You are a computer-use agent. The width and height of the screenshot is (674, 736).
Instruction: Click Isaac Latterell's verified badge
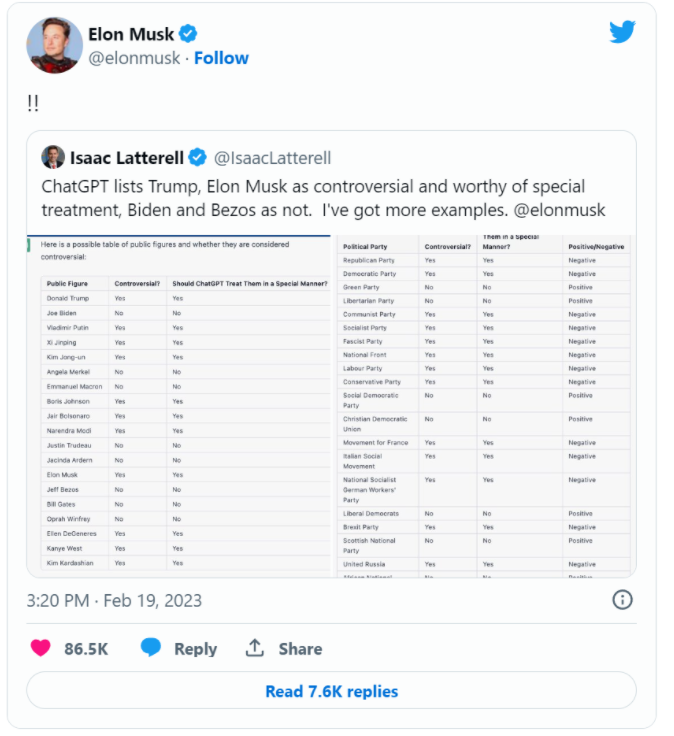click(197, 157)
